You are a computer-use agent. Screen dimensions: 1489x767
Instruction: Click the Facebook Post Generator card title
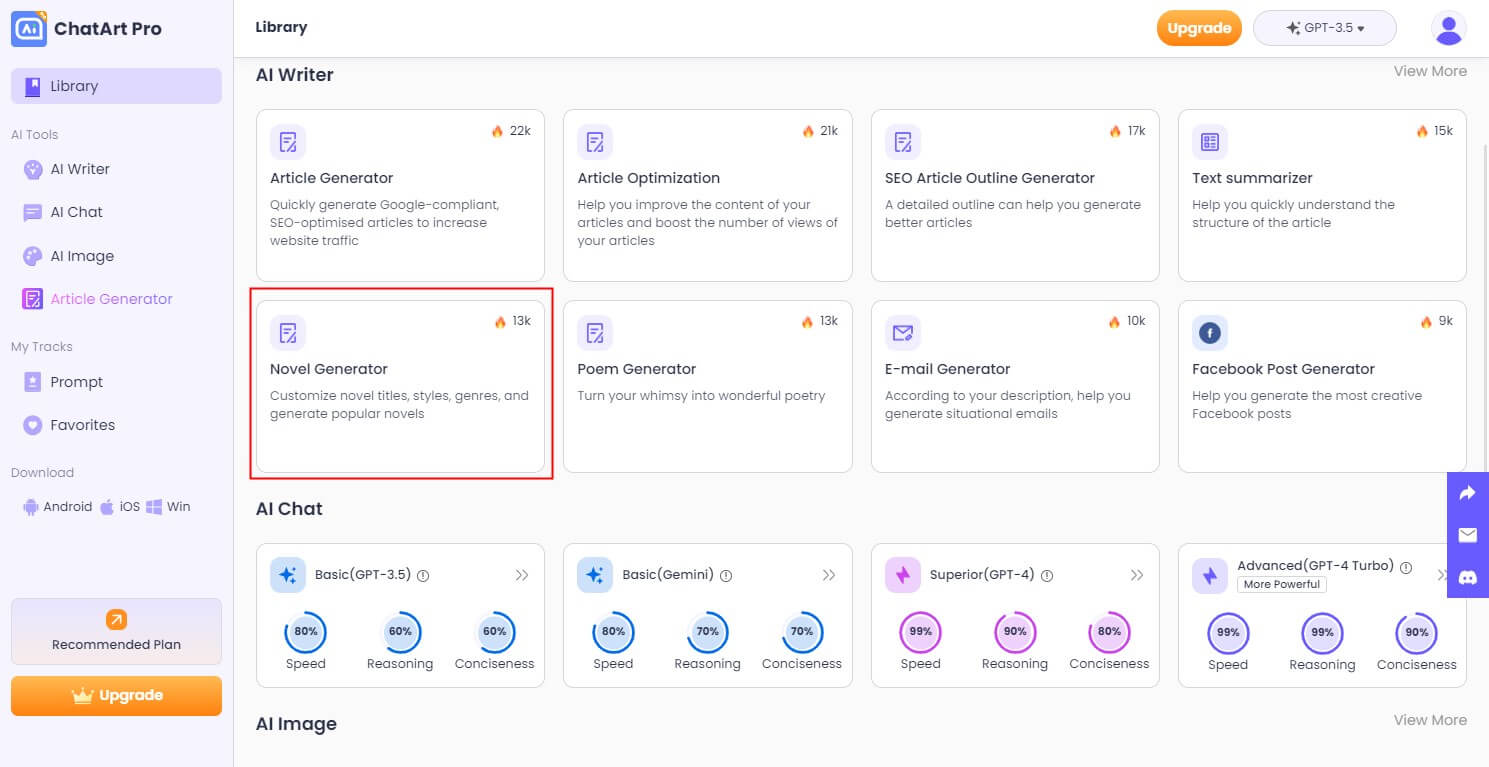1283,369
